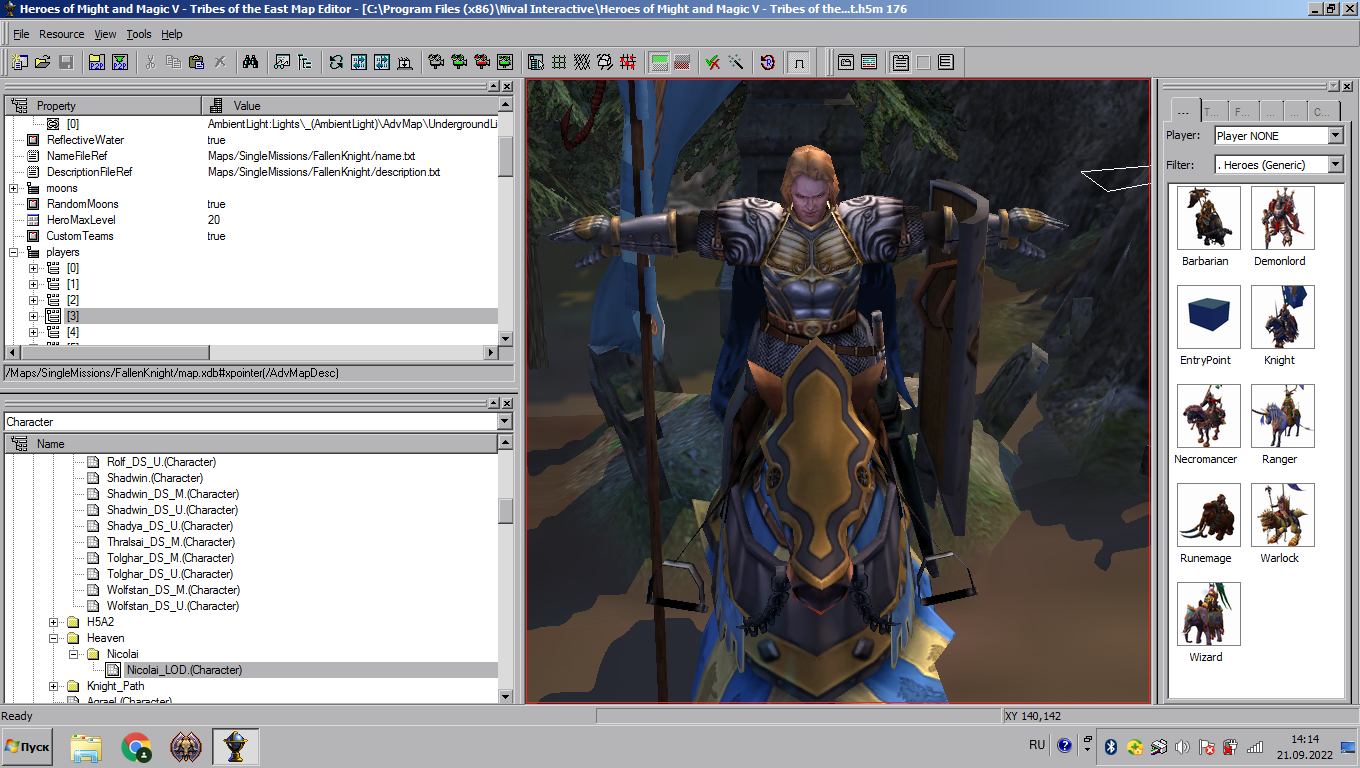This screenshot has height=768, width=1360.
Task: Open the Пуск Start button
Action: [28, 747]
